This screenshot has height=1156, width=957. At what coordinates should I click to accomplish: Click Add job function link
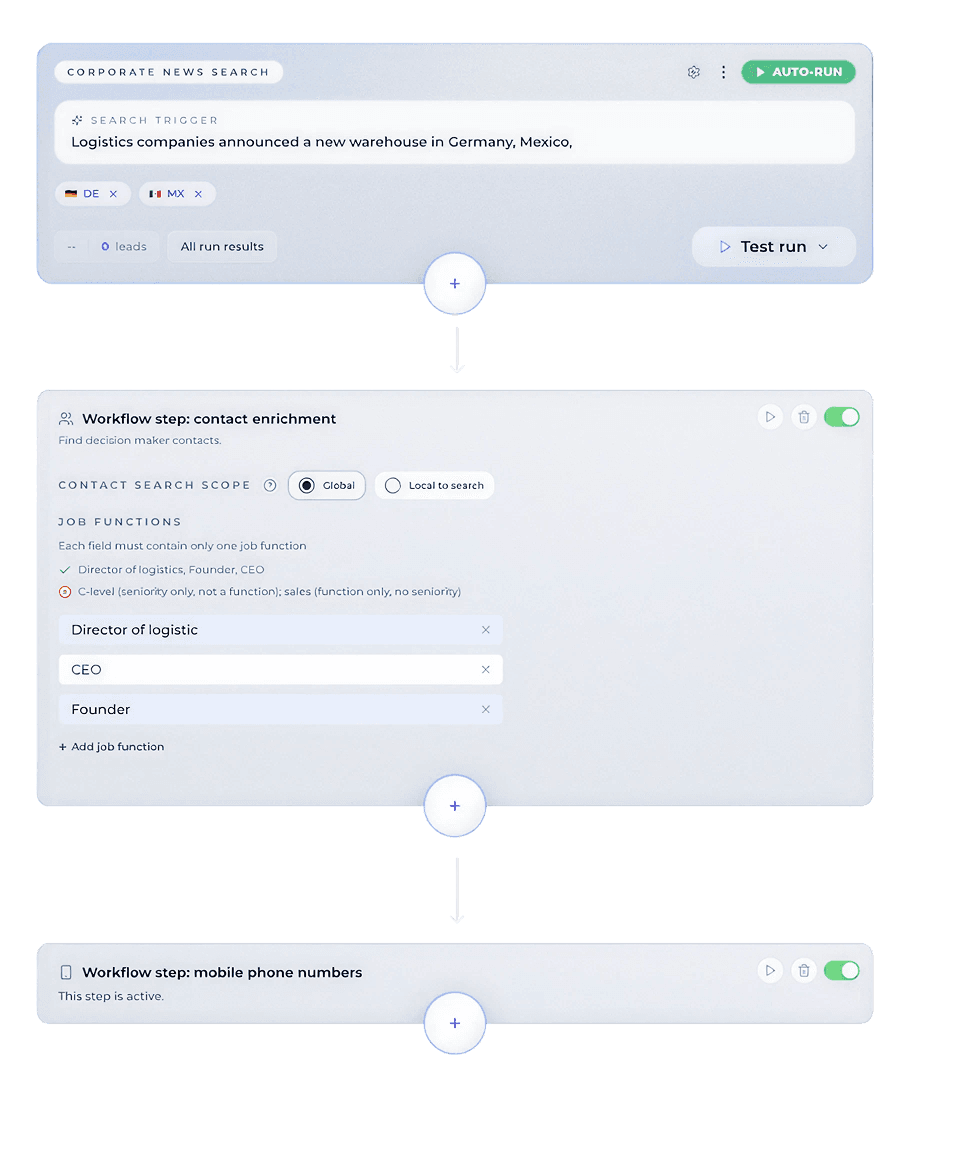[111, 747]
